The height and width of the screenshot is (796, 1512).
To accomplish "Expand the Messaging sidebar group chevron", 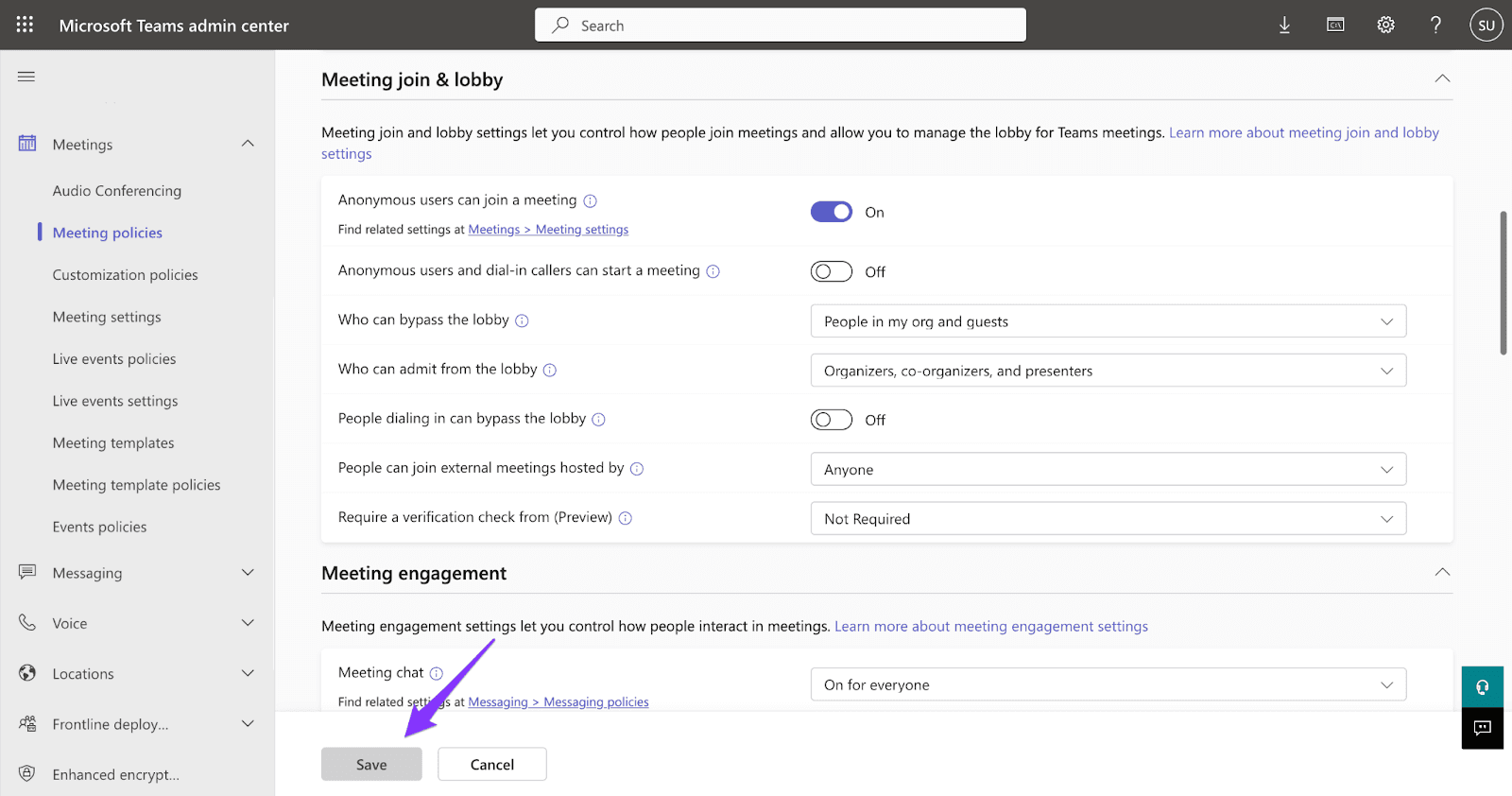I will click(x=248, y=572).
